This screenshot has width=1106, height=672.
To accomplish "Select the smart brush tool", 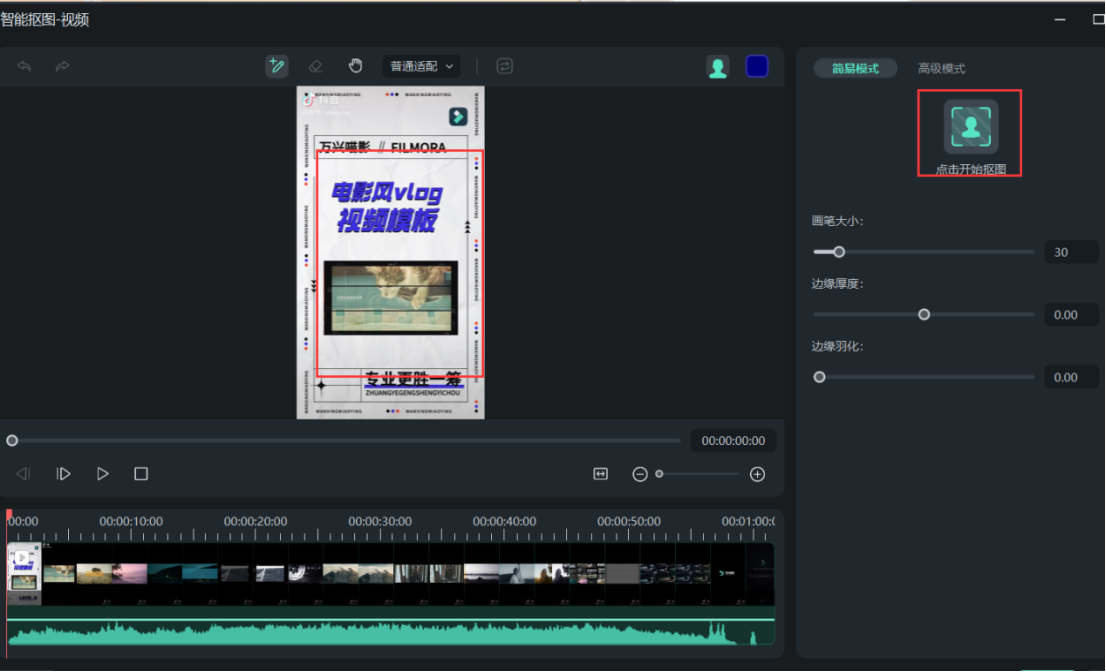I will coord(277,66).
